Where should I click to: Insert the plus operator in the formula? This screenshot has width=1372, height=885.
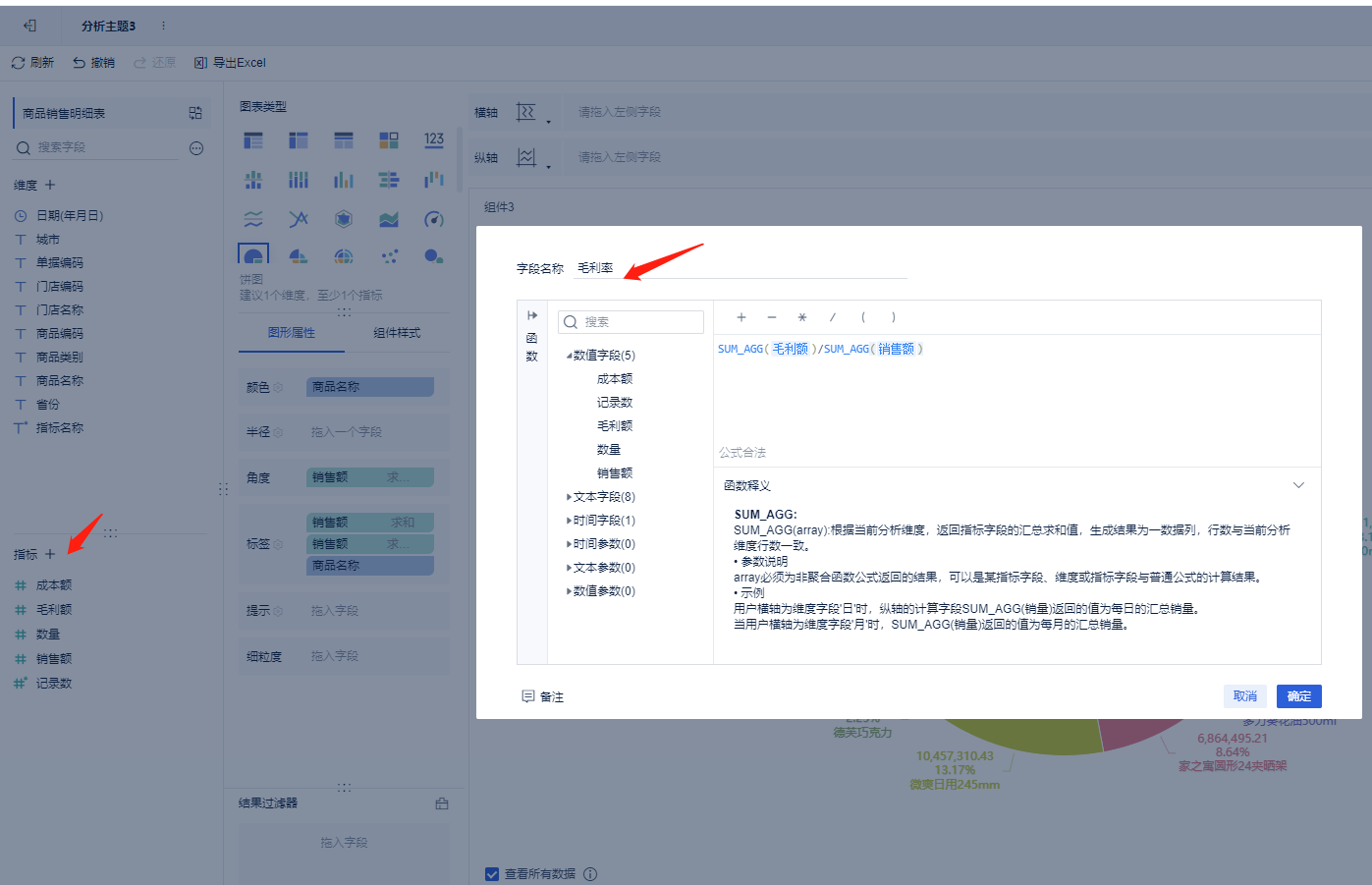(x=741, y=317)
